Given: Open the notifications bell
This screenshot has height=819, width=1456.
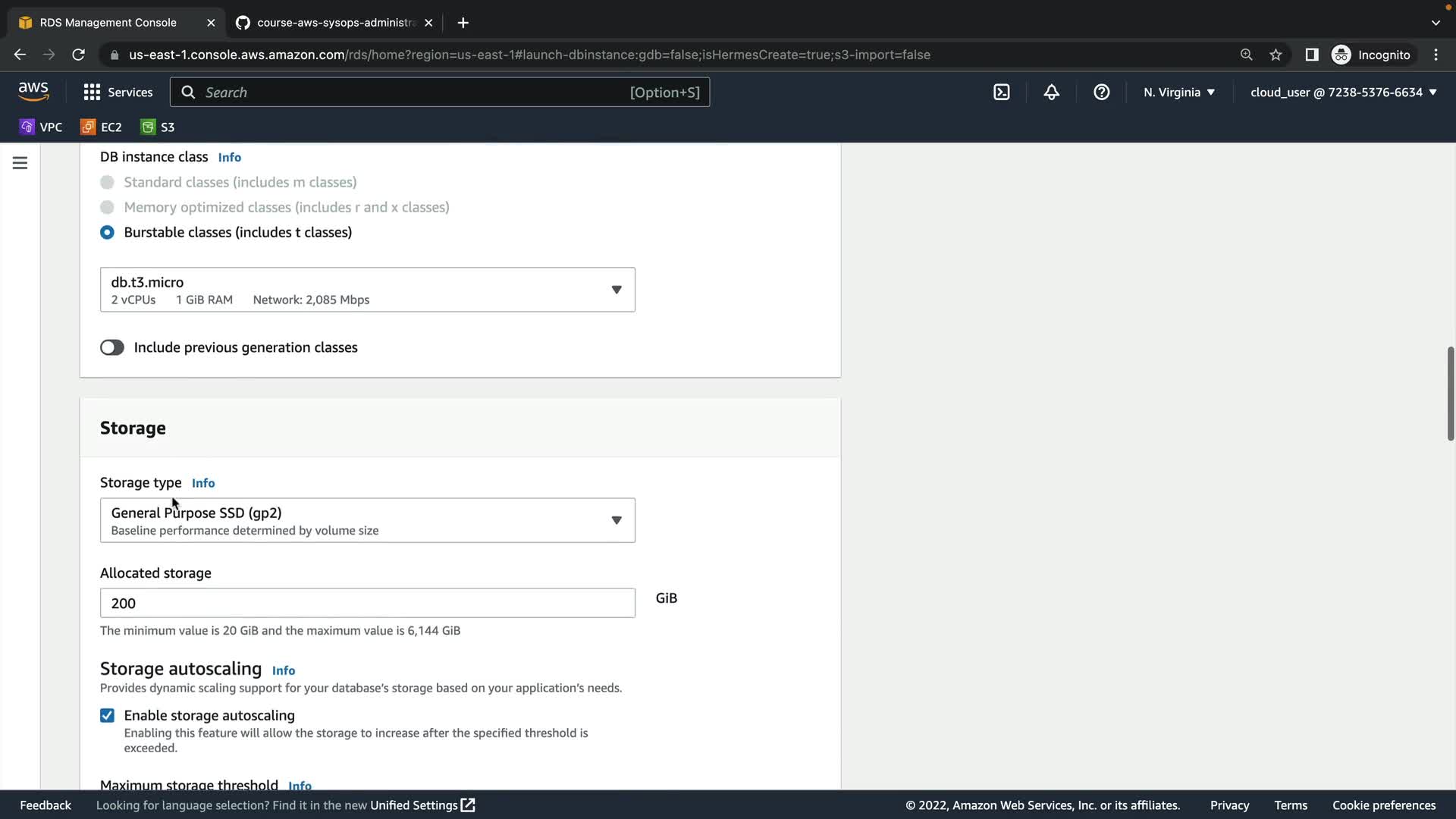Looking at the screenshot, I should (1051, 92).
